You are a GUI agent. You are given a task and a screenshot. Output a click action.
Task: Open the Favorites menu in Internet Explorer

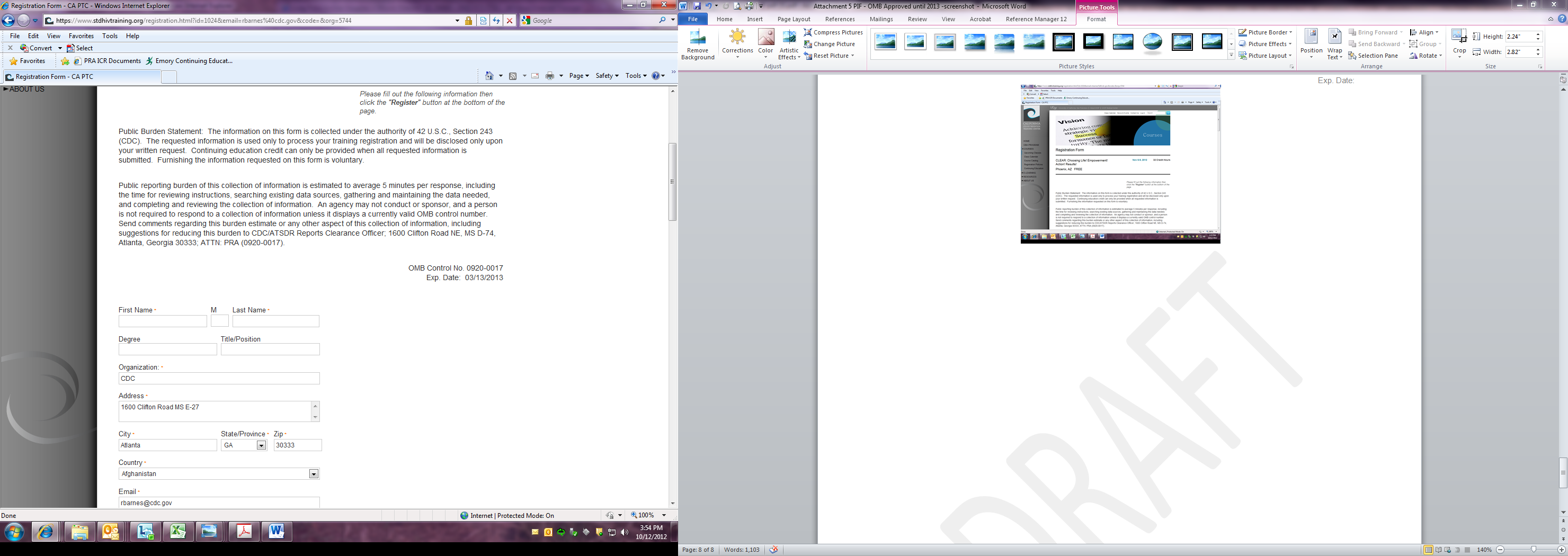(81, 36)
